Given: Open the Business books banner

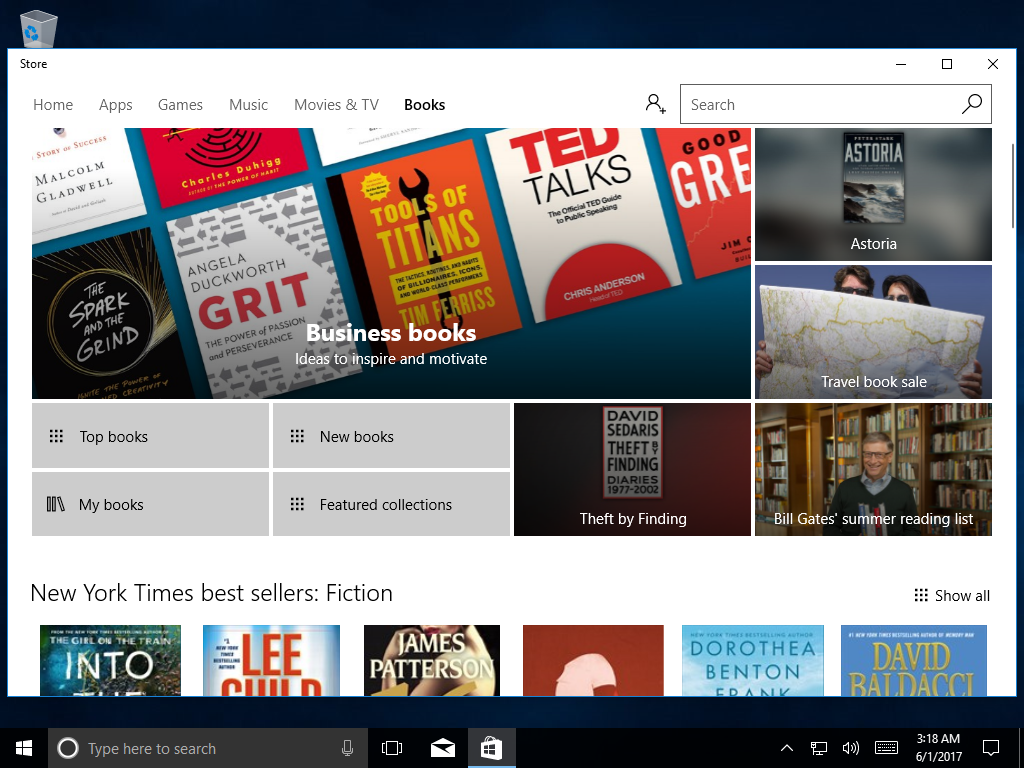Looking at the screenshot, I should 391,263.
